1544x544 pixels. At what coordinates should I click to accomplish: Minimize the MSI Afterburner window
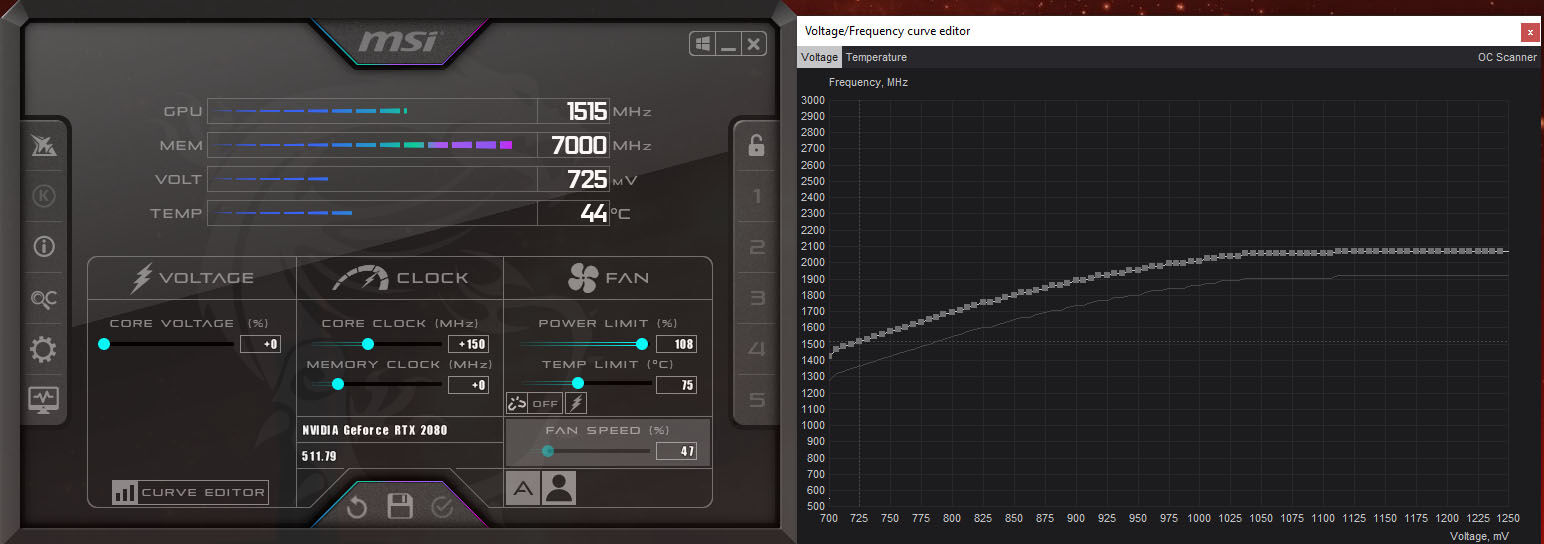pyautogui.click(x=728, y=44)
